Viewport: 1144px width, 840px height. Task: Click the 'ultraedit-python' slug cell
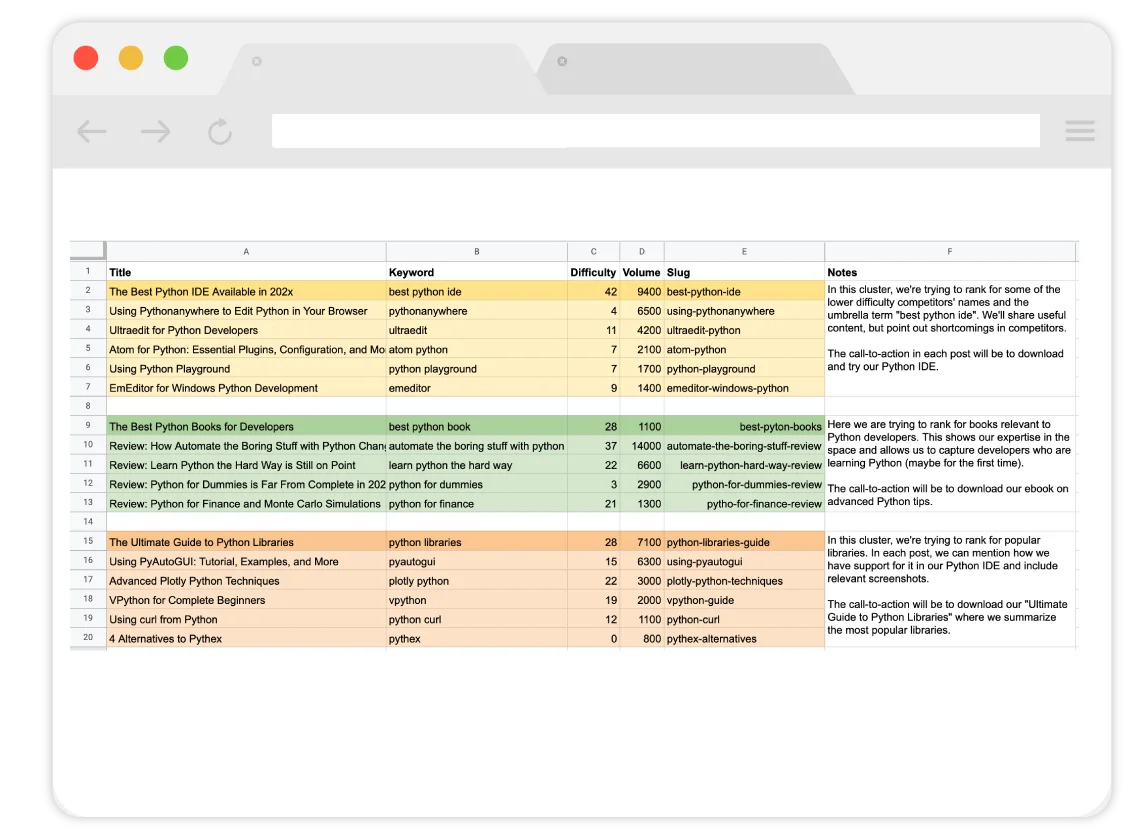(x=744, y=331)
